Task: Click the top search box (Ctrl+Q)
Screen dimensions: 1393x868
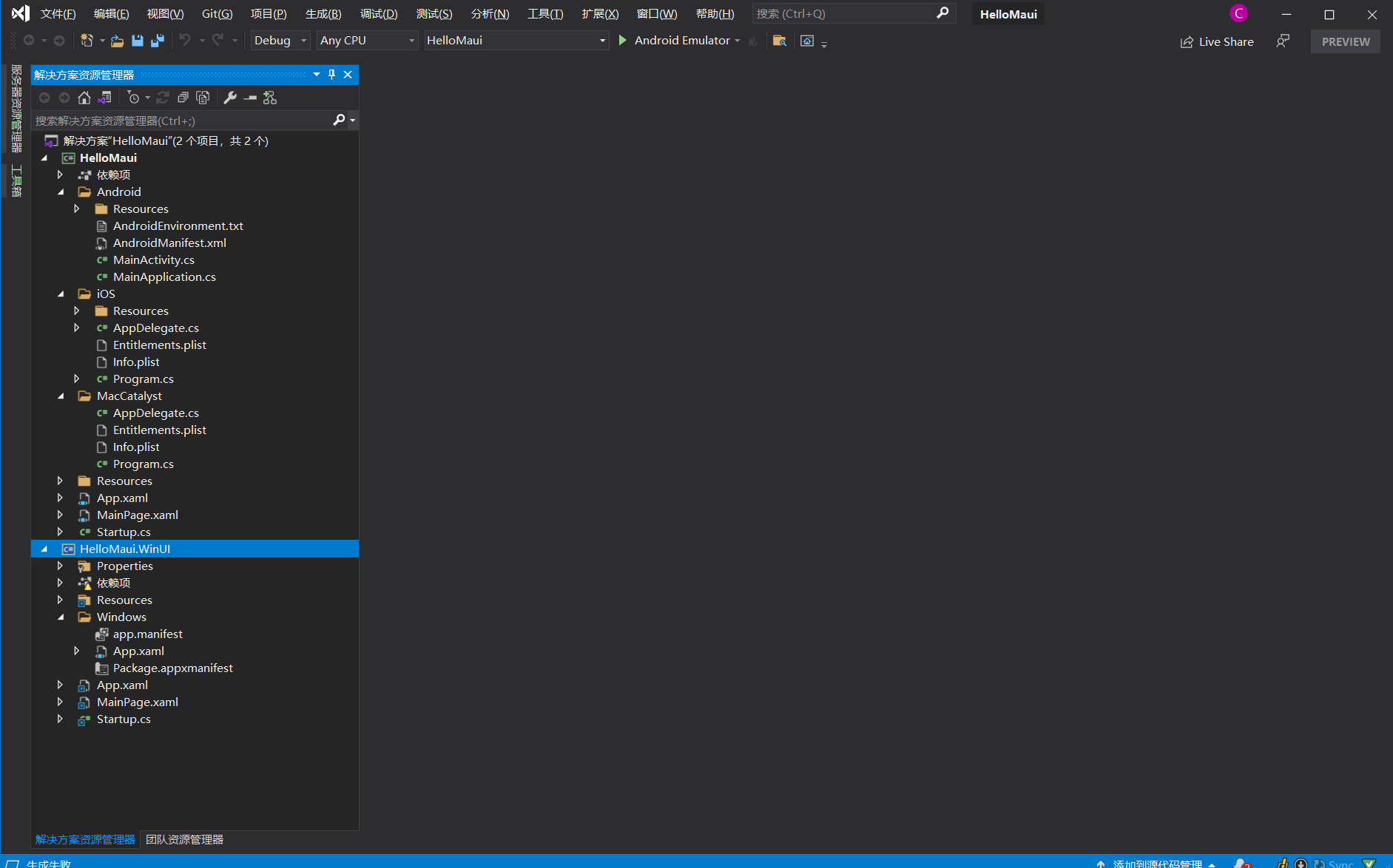Action: click(x=854, y=13)
